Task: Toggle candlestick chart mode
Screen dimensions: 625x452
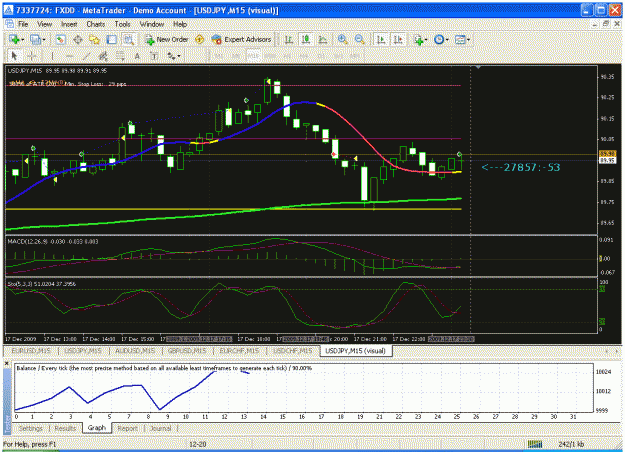Action: pyautogui.click(x=306, y=39)
